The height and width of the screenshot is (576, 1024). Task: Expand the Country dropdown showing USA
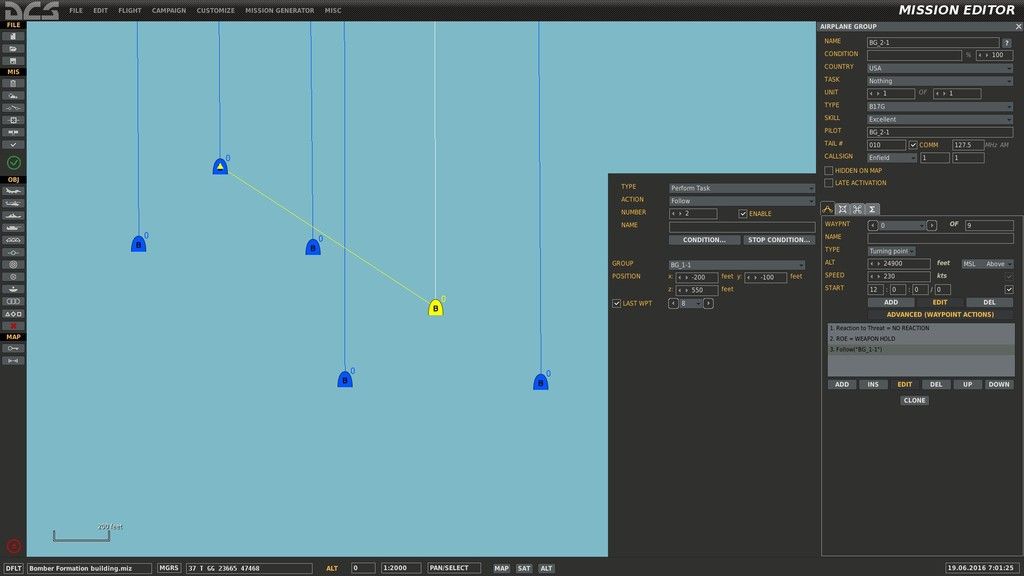click(939, 68)
